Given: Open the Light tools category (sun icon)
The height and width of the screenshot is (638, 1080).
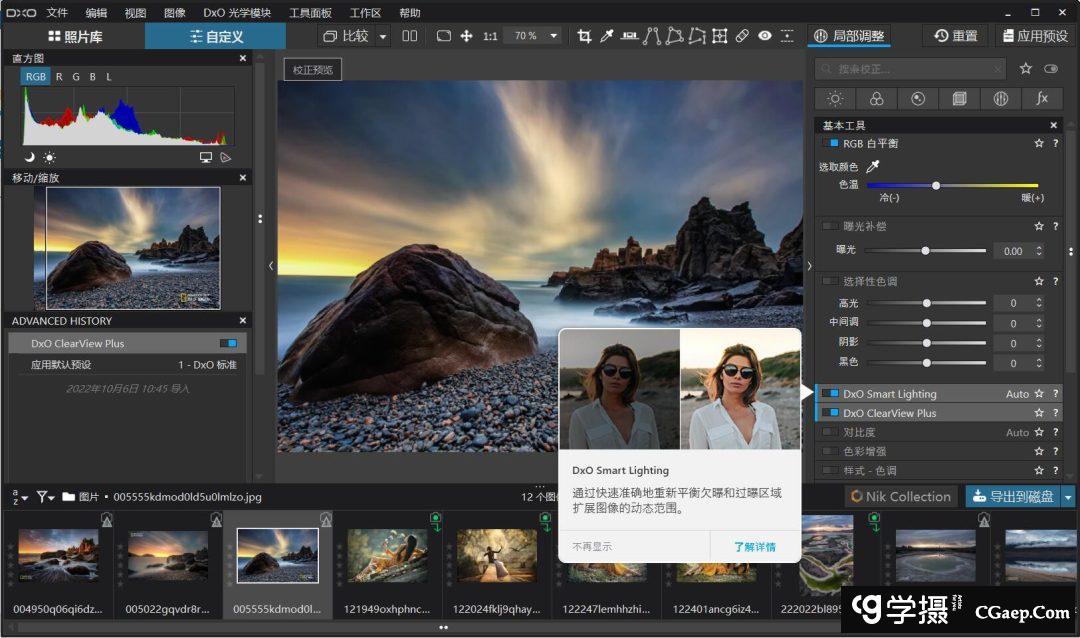Looking at the screenshot, I should (x=835, y=98).
